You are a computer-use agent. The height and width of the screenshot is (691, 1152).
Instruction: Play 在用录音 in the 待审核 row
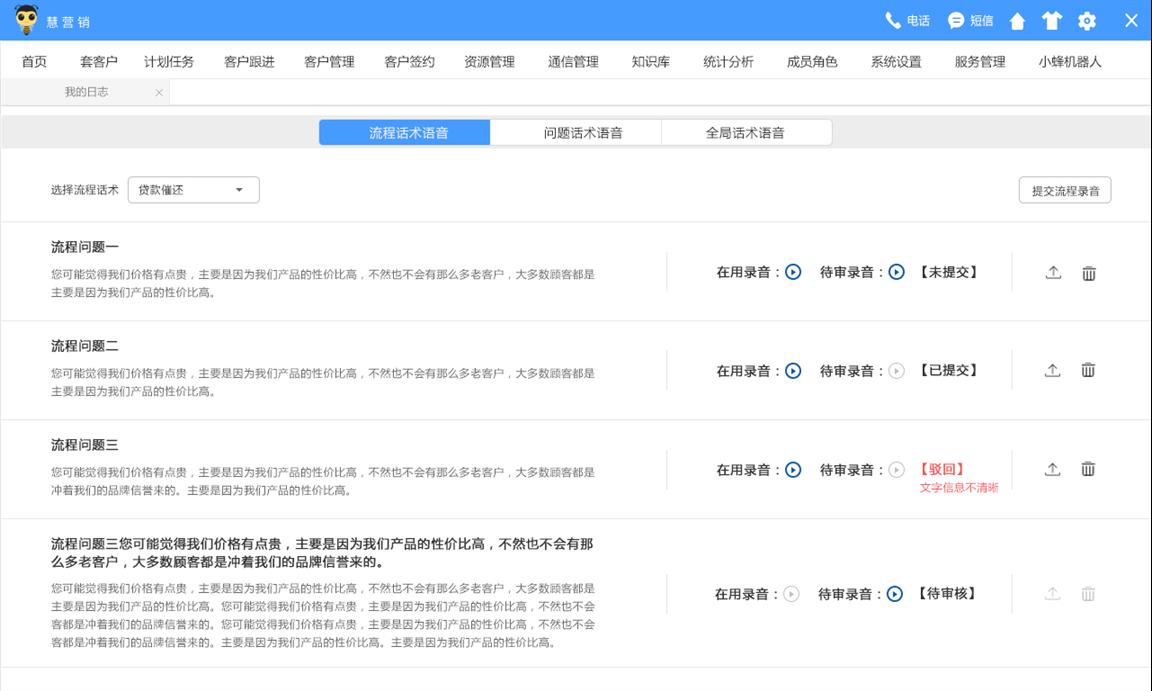click(x=791, y=594)
